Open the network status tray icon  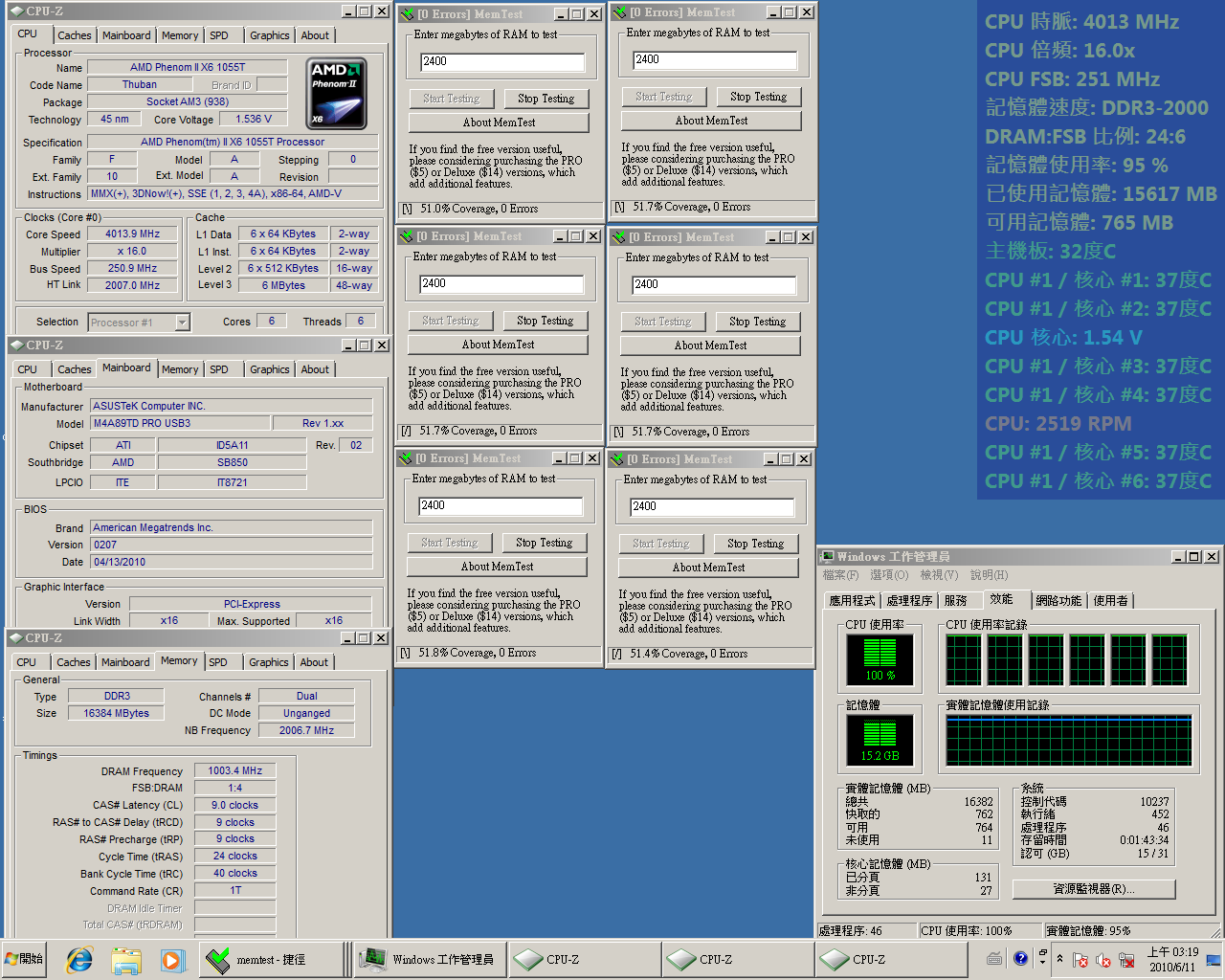pyautogui.click(x=1126, y=960)
